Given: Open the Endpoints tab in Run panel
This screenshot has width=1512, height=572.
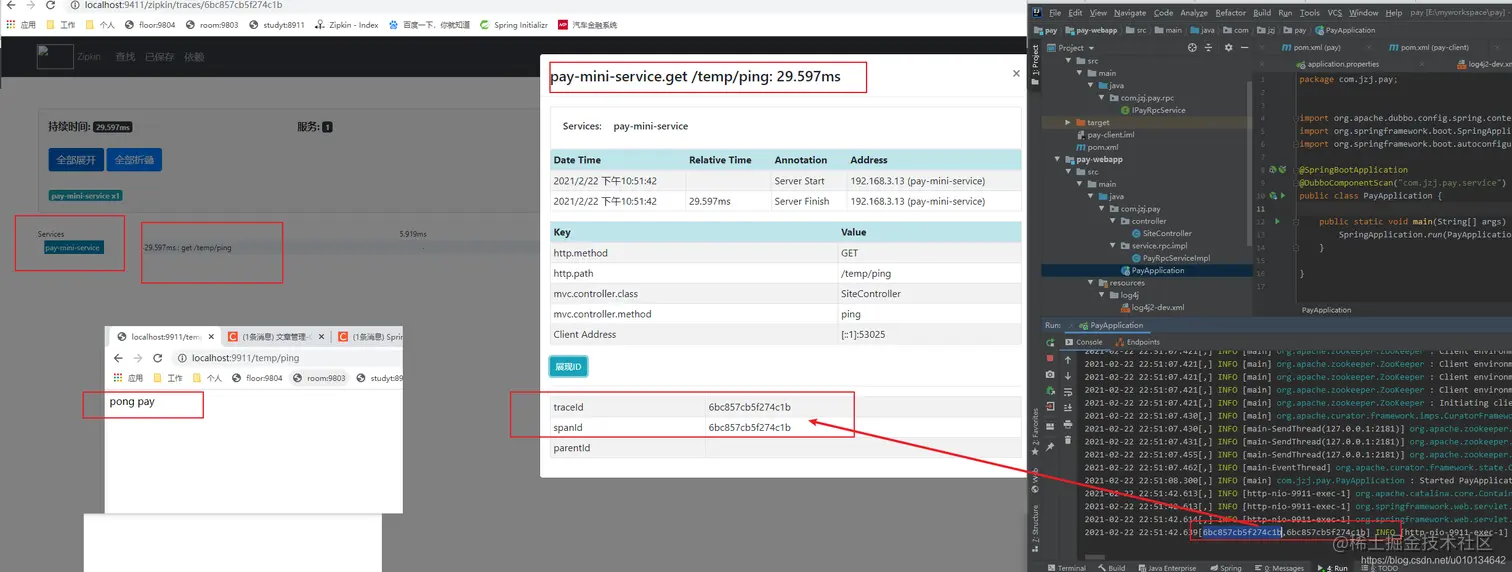Looking at the screenshot, I should click(1137, 342).
